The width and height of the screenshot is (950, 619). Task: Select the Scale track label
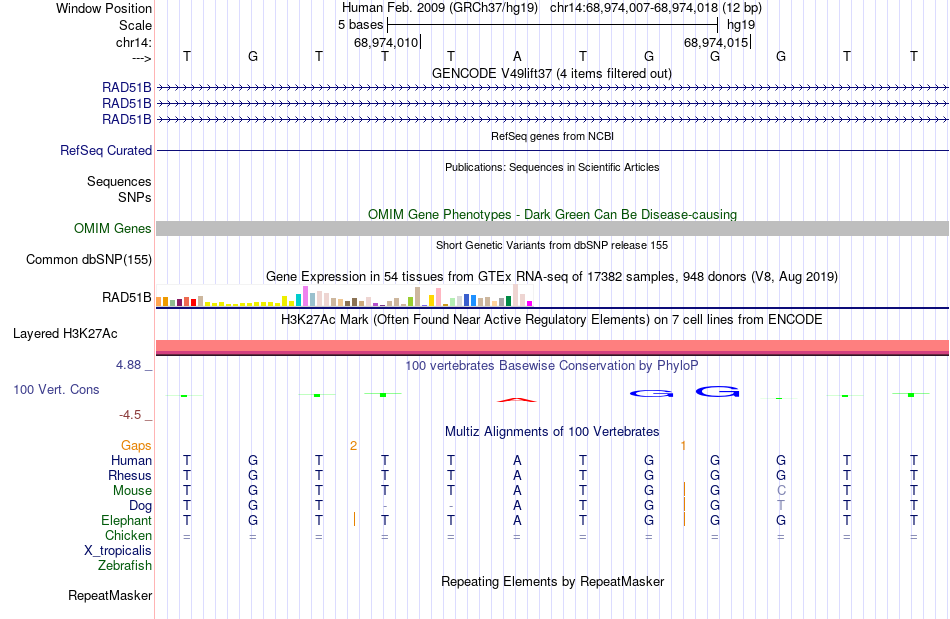pos(135,25)
